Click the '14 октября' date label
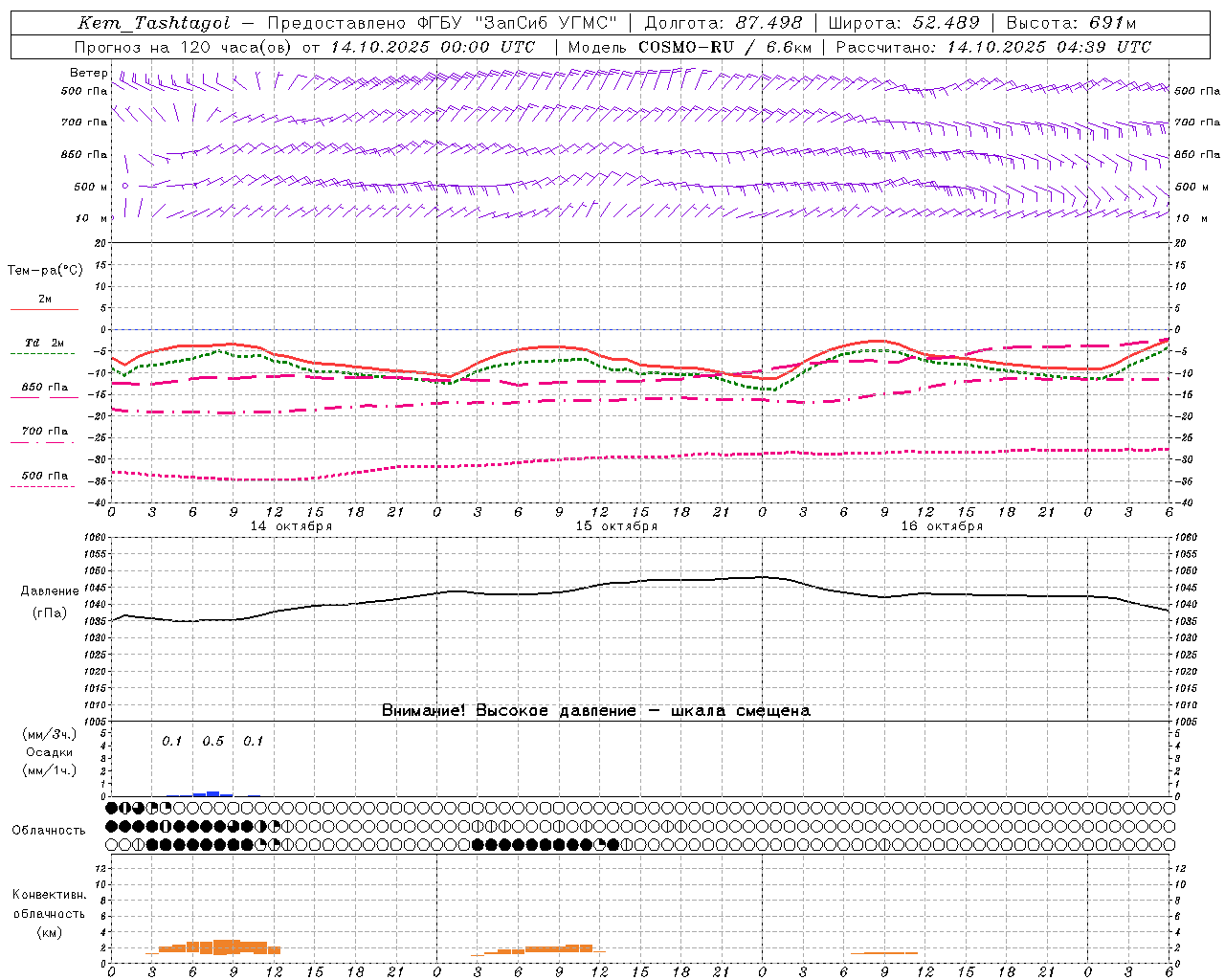This screenshot has width=1225, height=980. [x=291, y=526]
